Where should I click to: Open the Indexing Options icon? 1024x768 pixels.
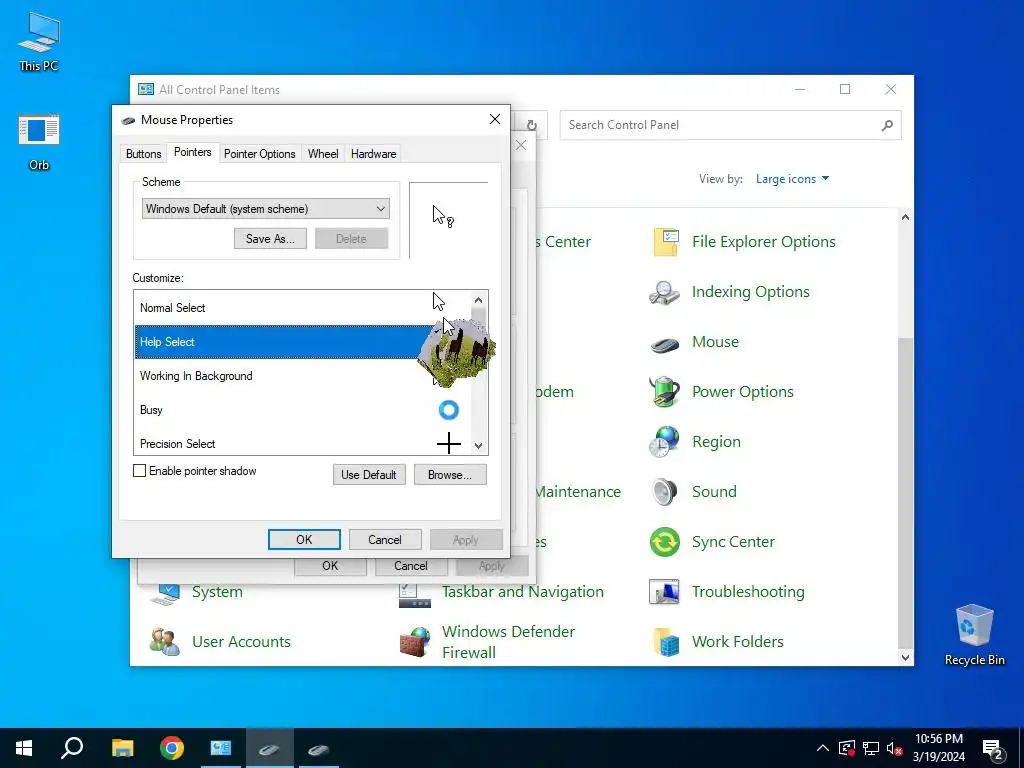(x=664, y=292)
